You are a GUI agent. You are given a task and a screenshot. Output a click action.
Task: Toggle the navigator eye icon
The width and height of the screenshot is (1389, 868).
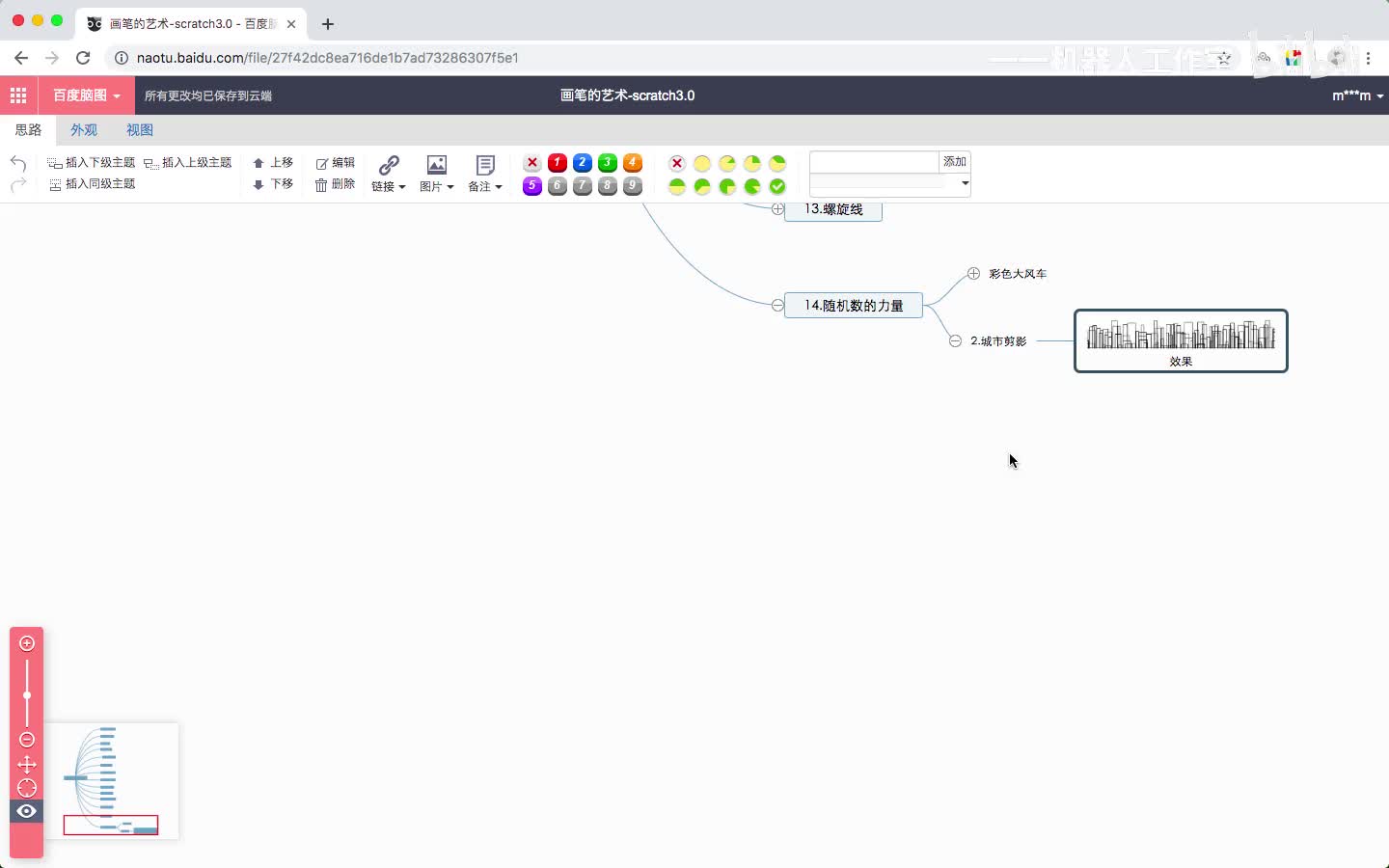pyautogui.click(x=27, y=811)
